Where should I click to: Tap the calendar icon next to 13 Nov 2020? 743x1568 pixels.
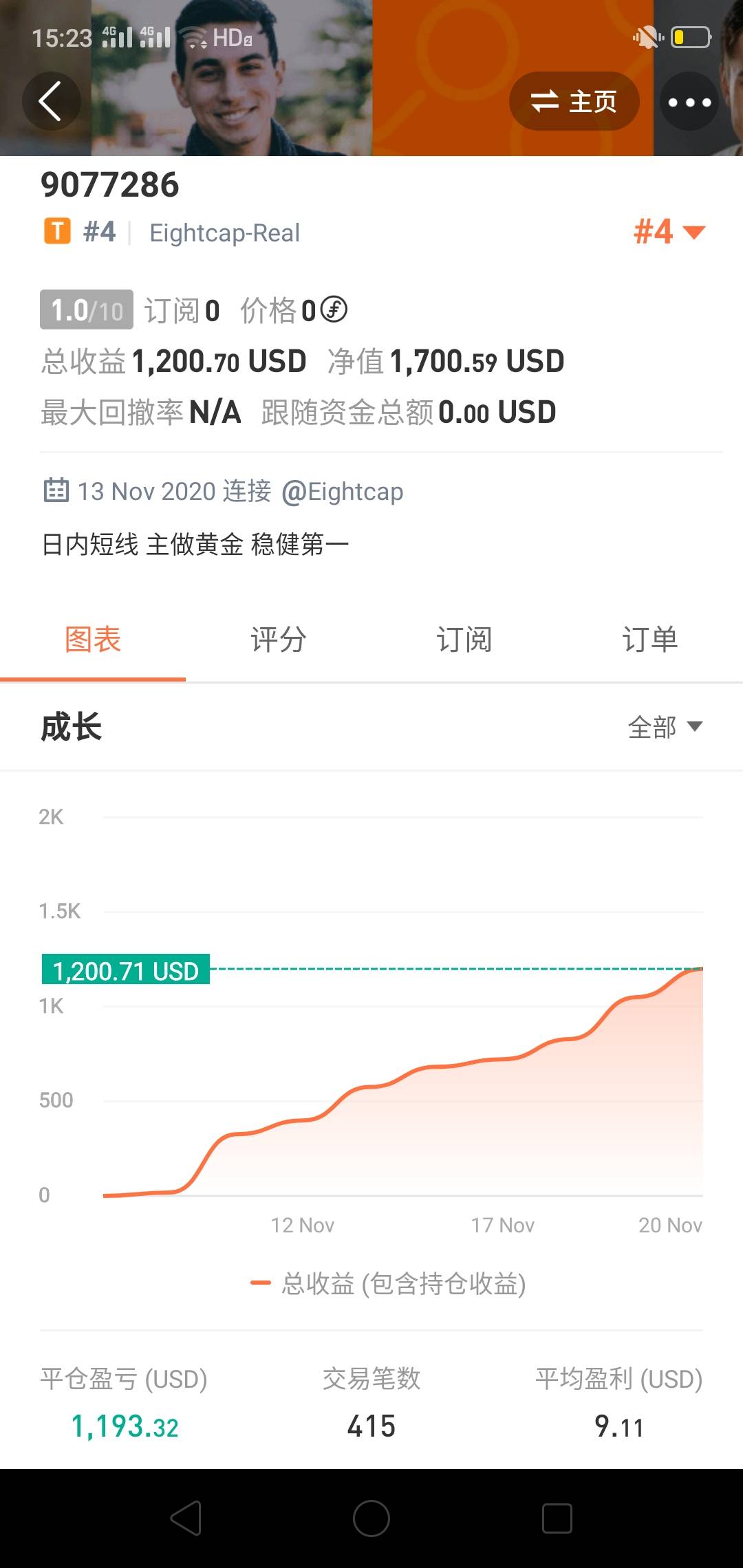[x=56, y=490]
